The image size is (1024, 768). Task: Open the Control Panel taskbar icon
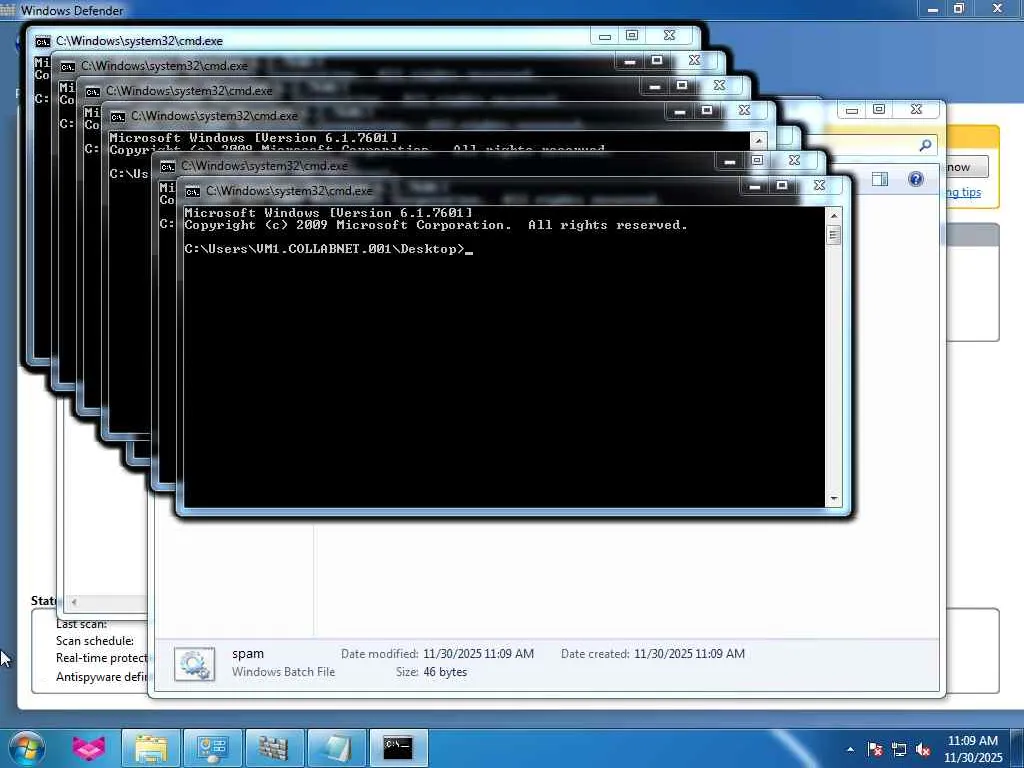click(x=212, y=748)
